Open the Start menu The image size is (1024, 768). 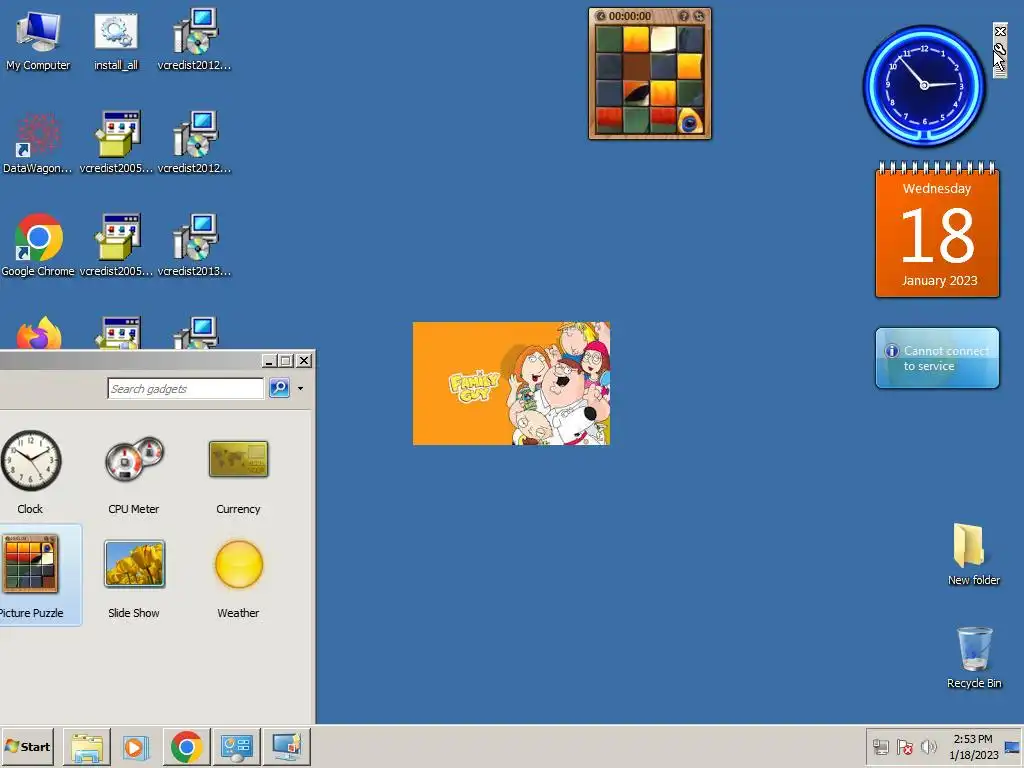(x=27, y=746)
